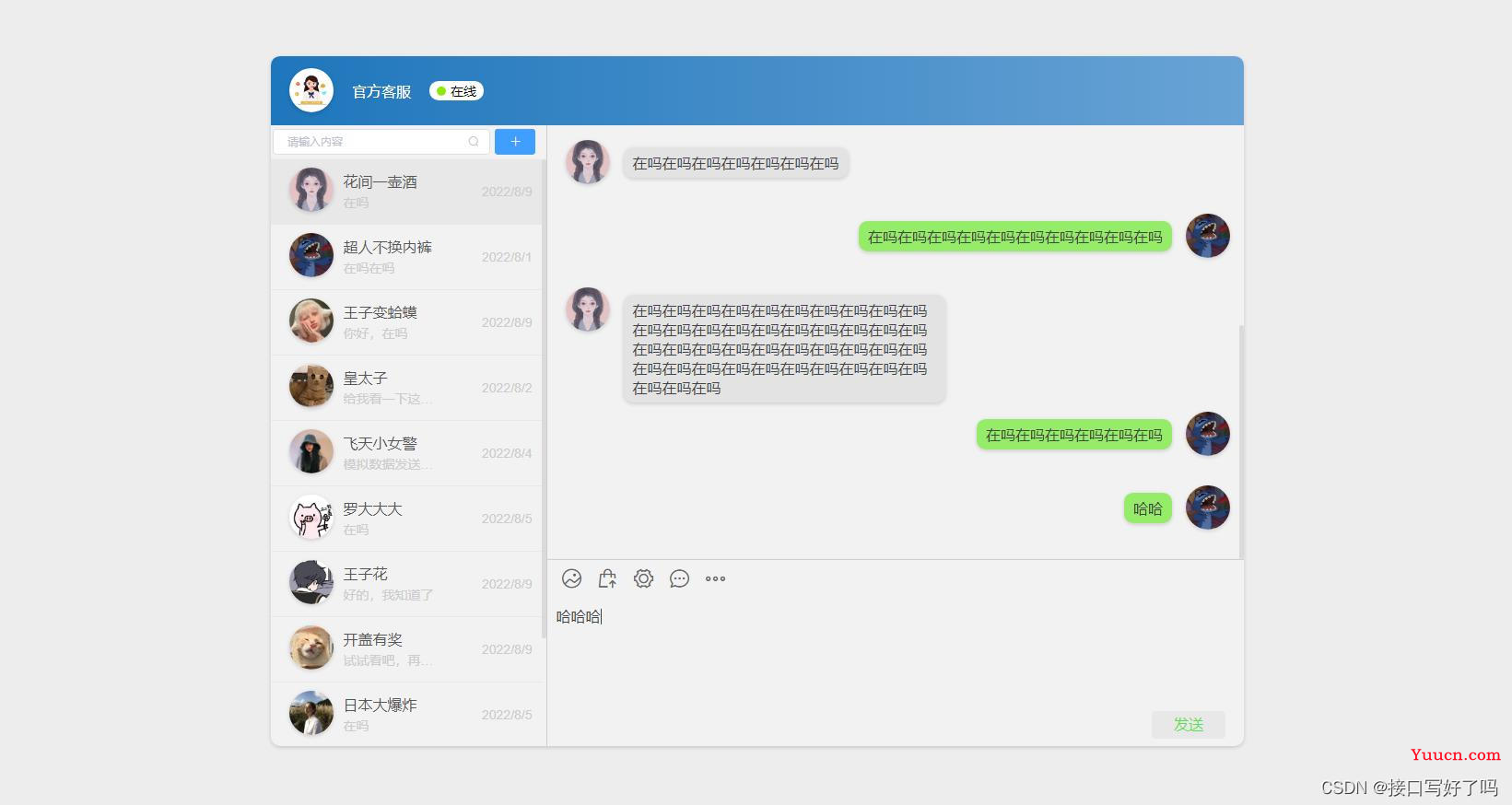Click the 好的，我知道了 message preview
The width and height of the screenshot is (1512, 805).
(x=388, y=595)
